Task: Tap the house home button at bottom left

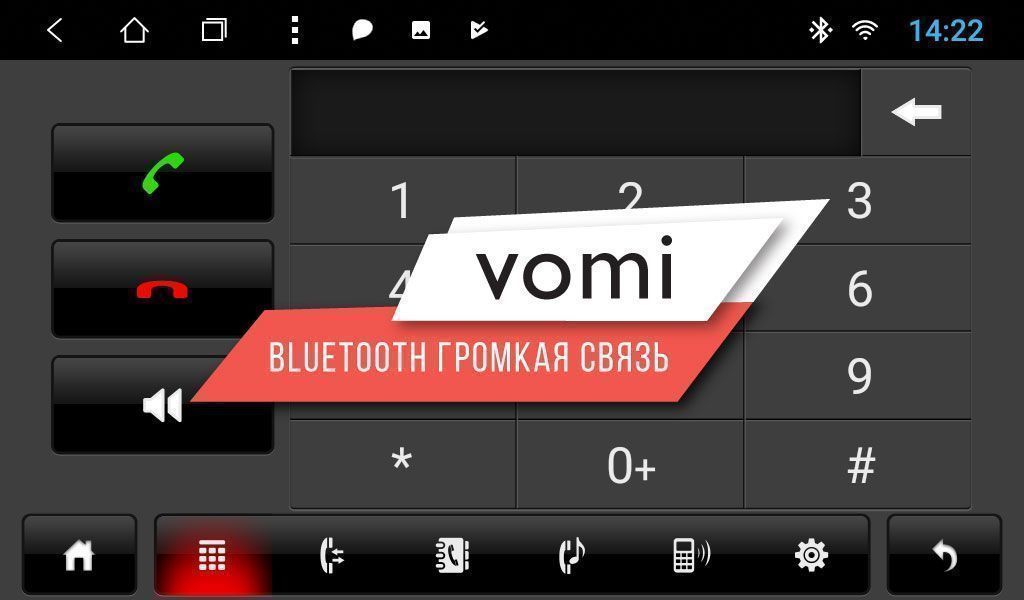Action: (79, 555)
